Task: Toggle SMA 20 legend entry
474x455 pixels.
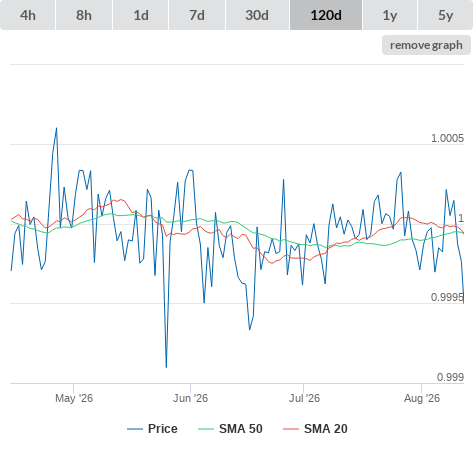Action: click(x=315, y=429)
